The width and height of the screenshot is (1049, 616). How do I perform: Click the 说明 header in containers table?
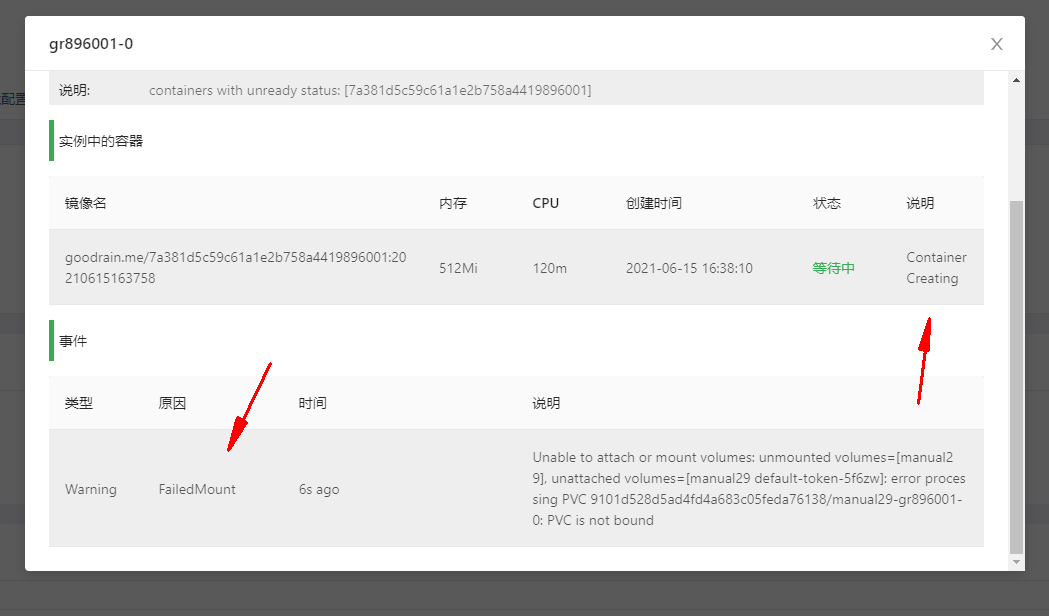[x=920, y=203]
